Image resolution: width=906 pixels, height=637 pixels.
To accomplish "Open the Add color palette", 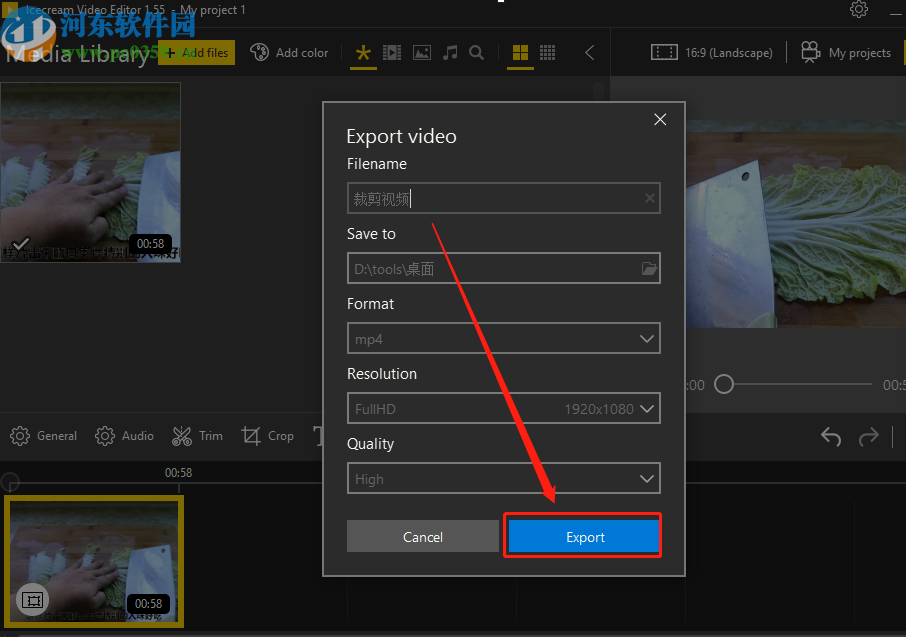I will 288,53.
